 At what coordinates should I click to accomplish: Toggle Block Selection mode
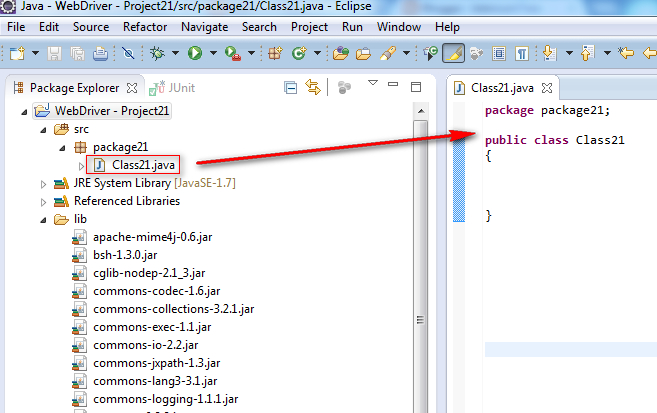pos(499,54)
